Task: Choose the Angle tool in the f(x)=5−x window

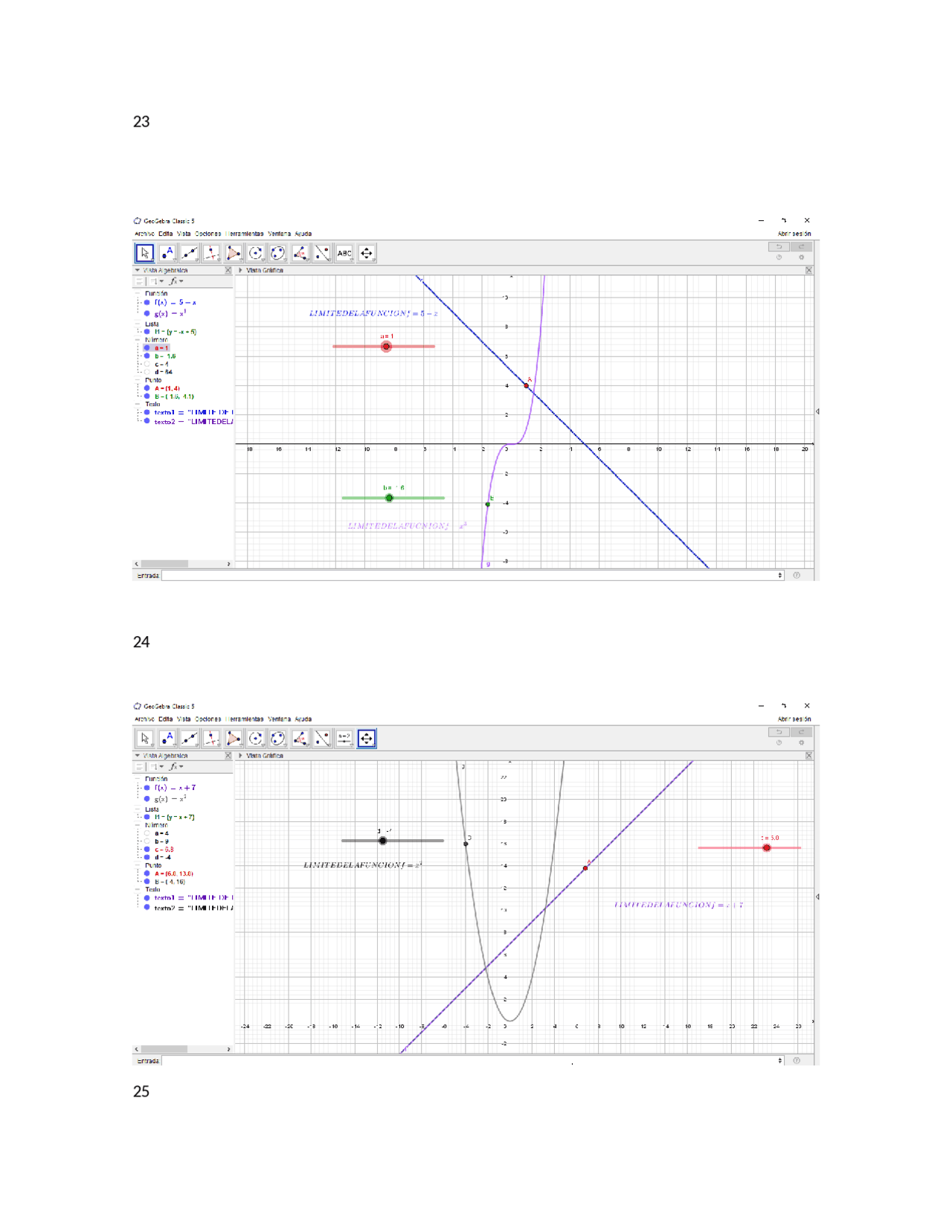Action: click(300, 253)
